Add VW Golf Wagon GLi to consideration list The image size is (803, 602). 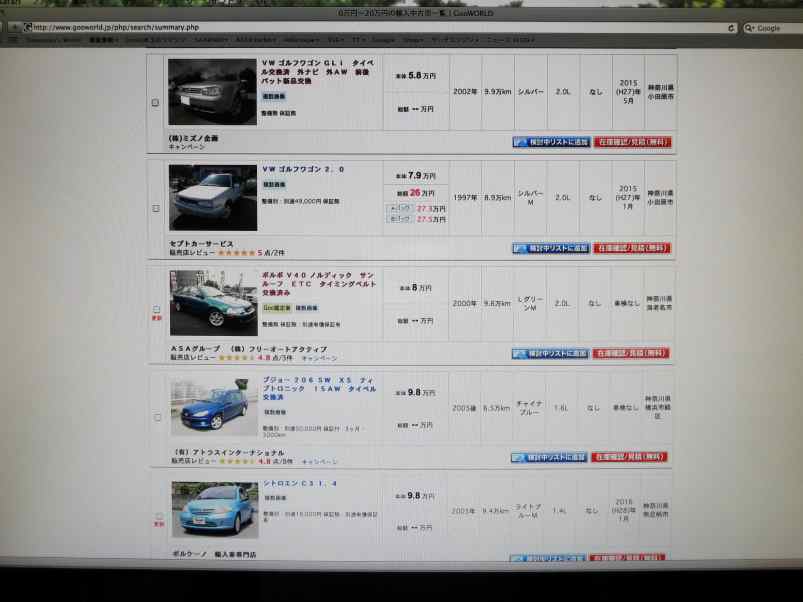[552, 142]
